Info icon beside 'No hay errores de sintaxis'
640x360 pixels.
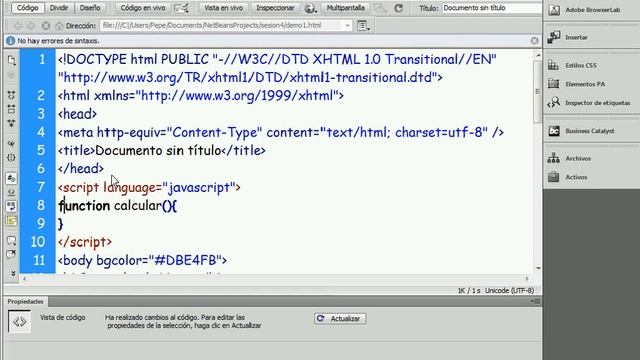pos(11,41)
